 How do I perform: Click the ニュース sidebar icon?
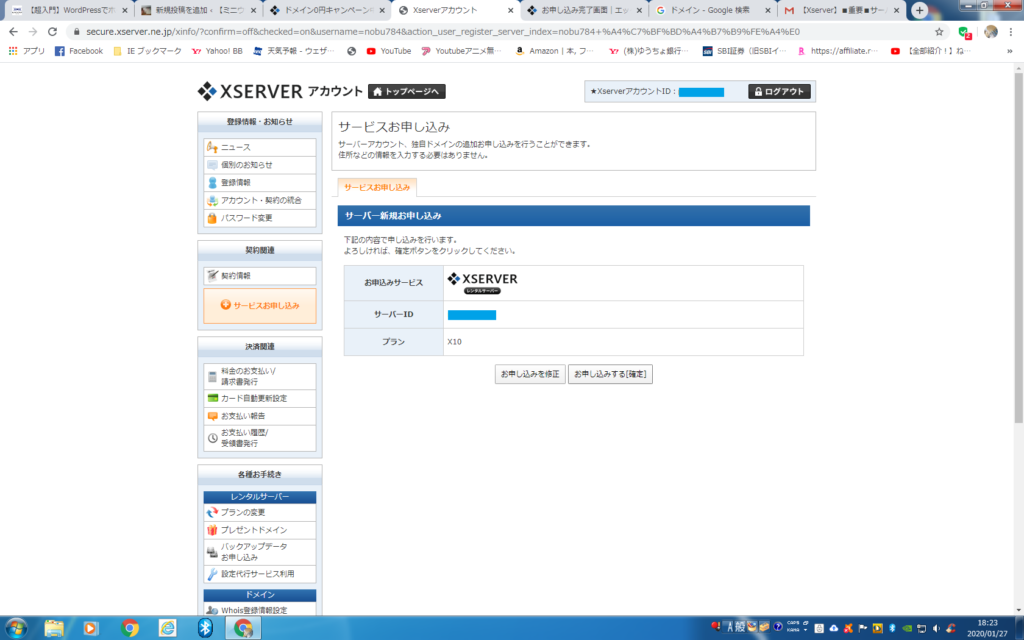(212, 148)
